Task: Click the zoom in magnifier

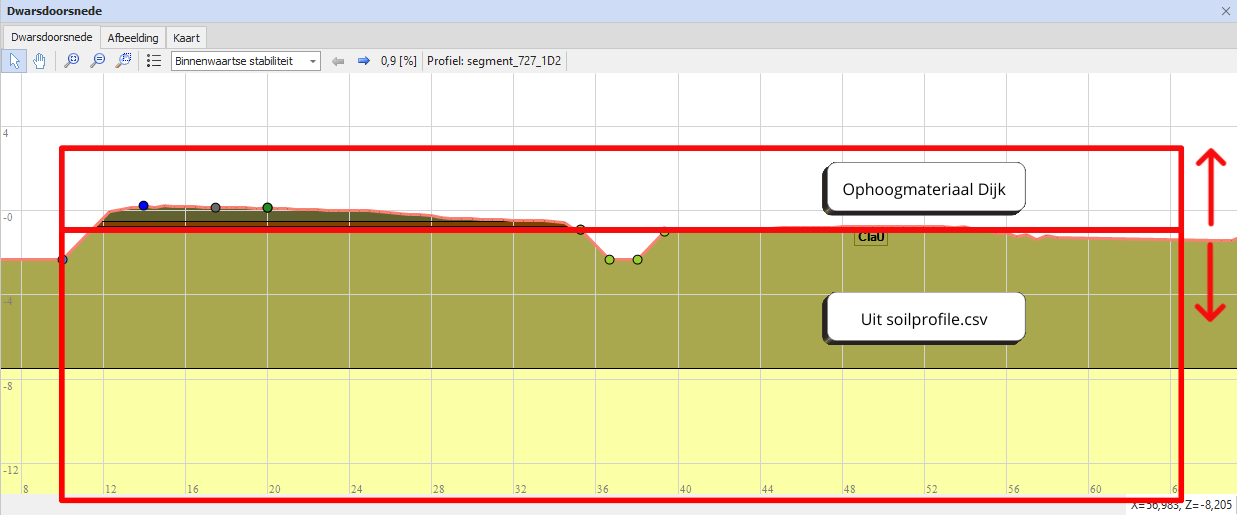Action: click(x=72, y=61)
